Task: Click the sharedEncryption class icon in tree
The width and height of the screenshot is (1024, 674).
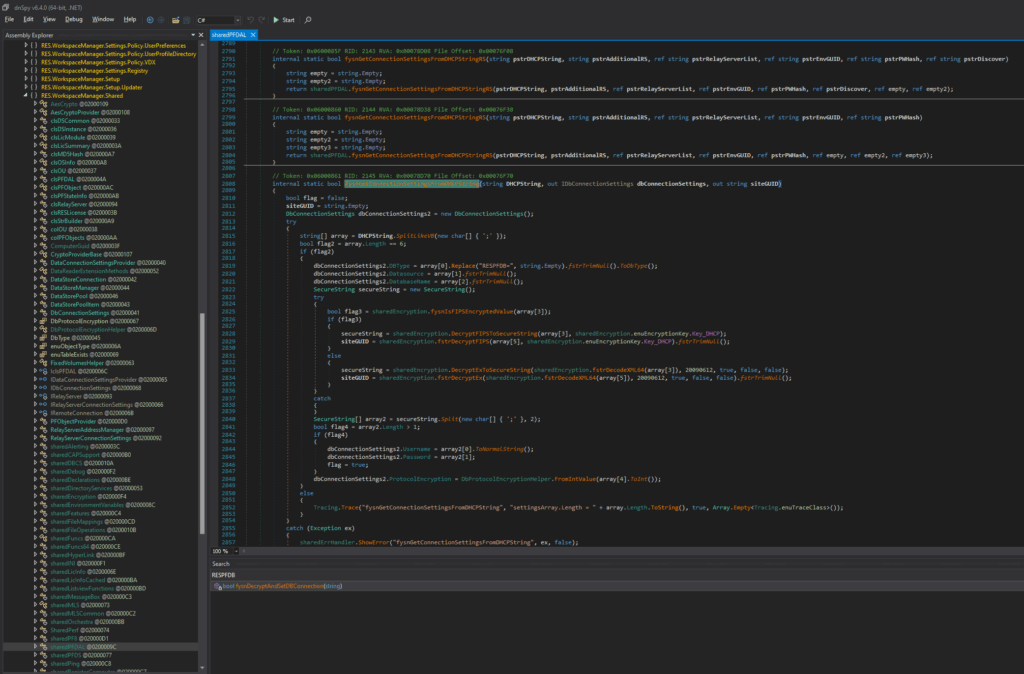Action: [43, 496]
